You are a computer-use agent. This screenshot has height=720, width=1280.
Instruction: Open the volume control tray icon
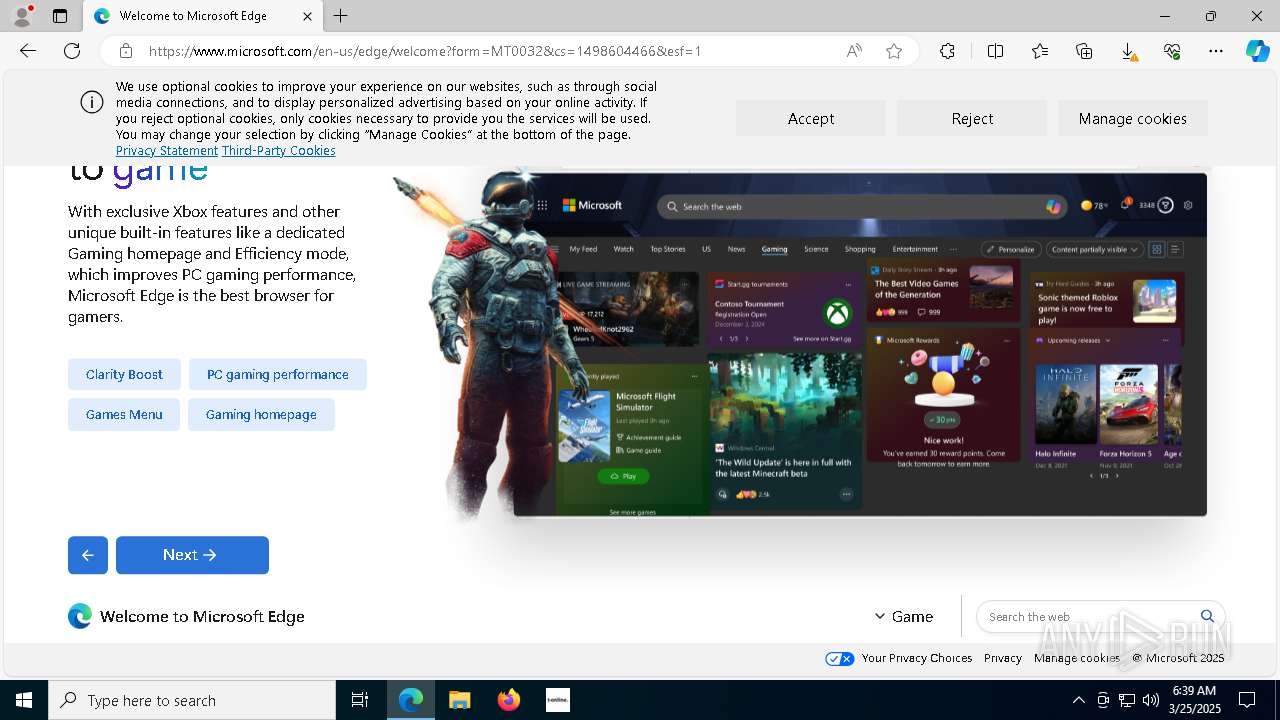coord(1151,700)
